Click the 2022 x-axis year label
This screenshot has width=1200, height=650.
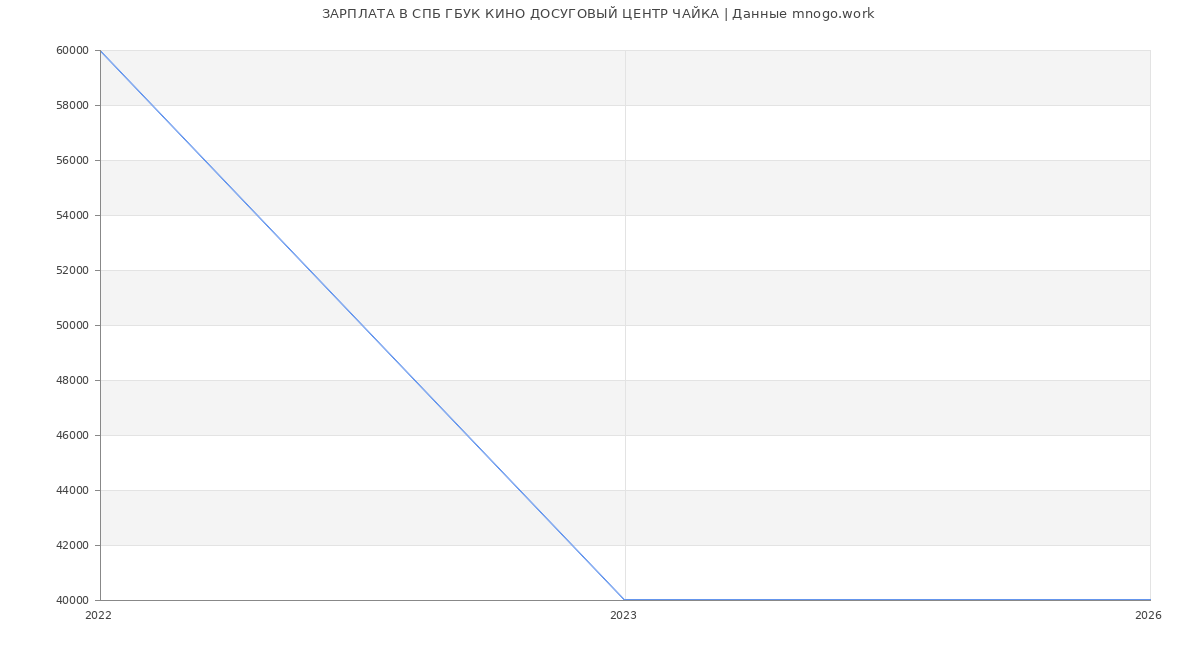click(99, 616)
